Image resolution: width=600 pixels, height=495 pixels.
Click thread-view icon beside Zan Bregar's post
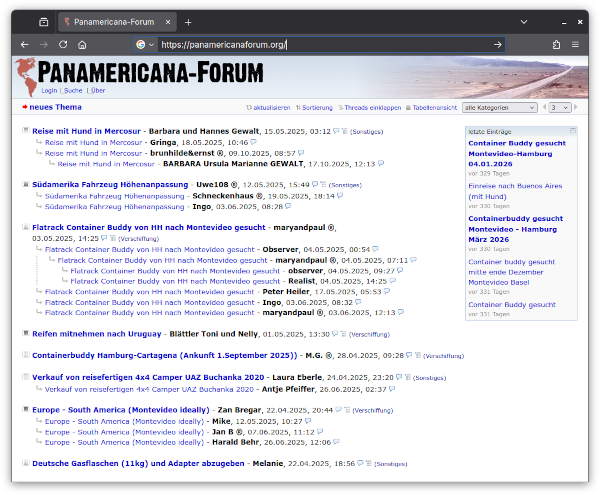point(347,410)
